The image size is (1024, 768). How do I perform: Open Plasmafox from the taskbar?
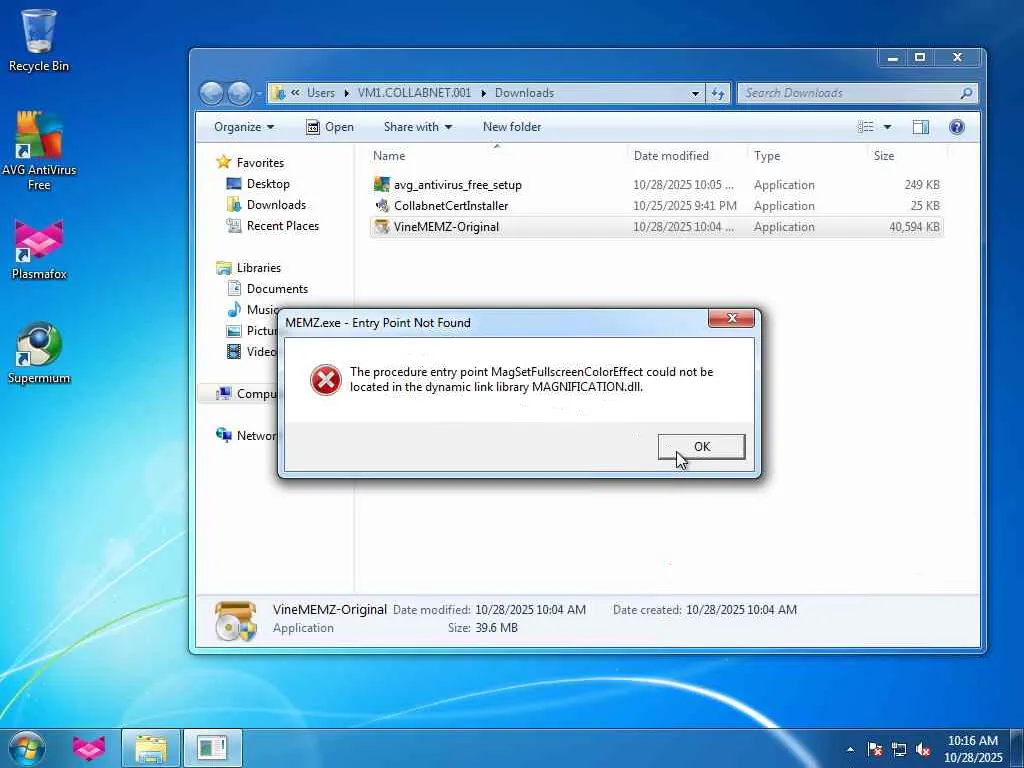click(x=89, y=748)
